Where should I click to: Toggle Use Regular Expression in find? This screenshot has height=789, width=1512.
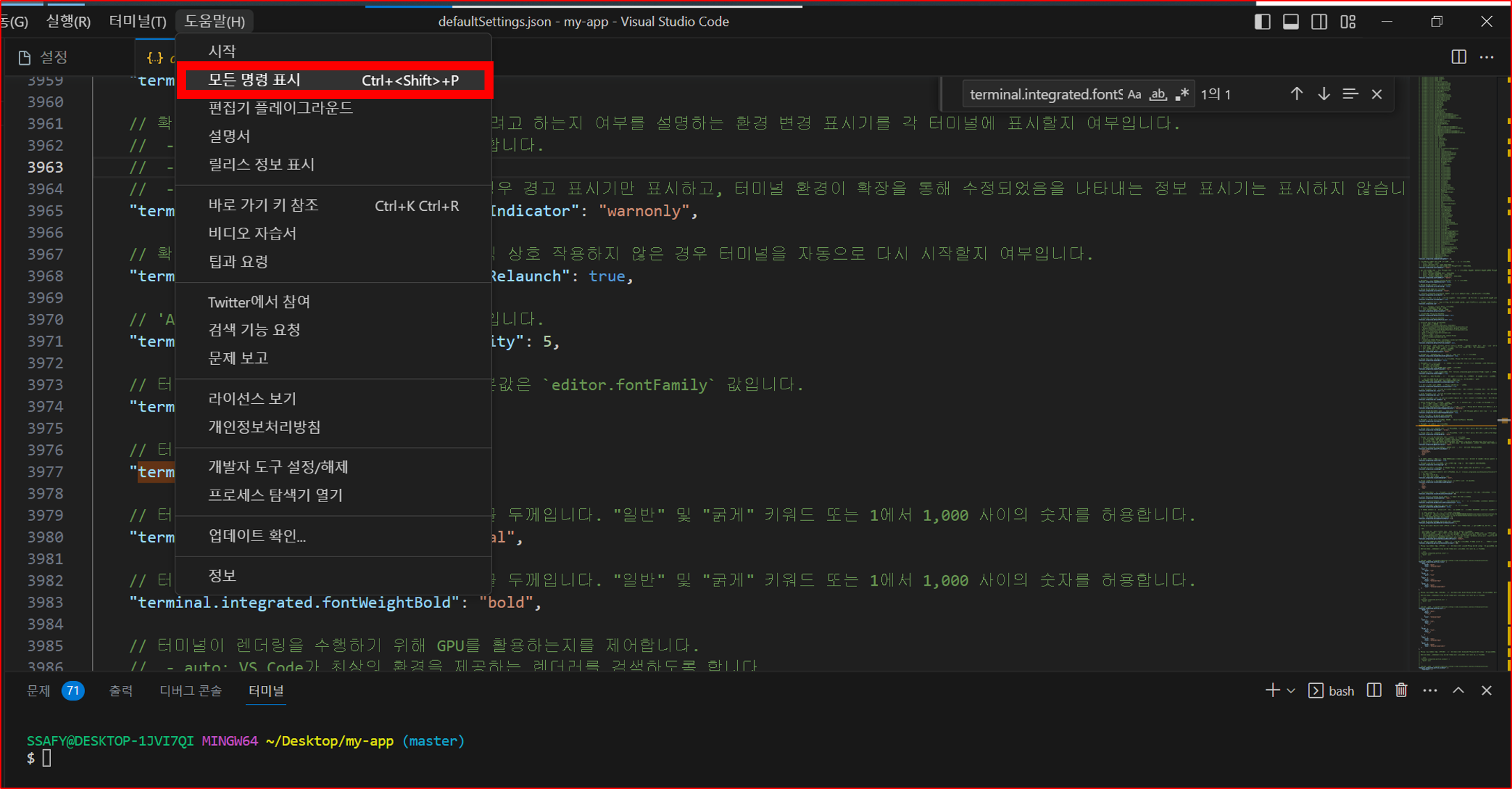pos(1182,94)
